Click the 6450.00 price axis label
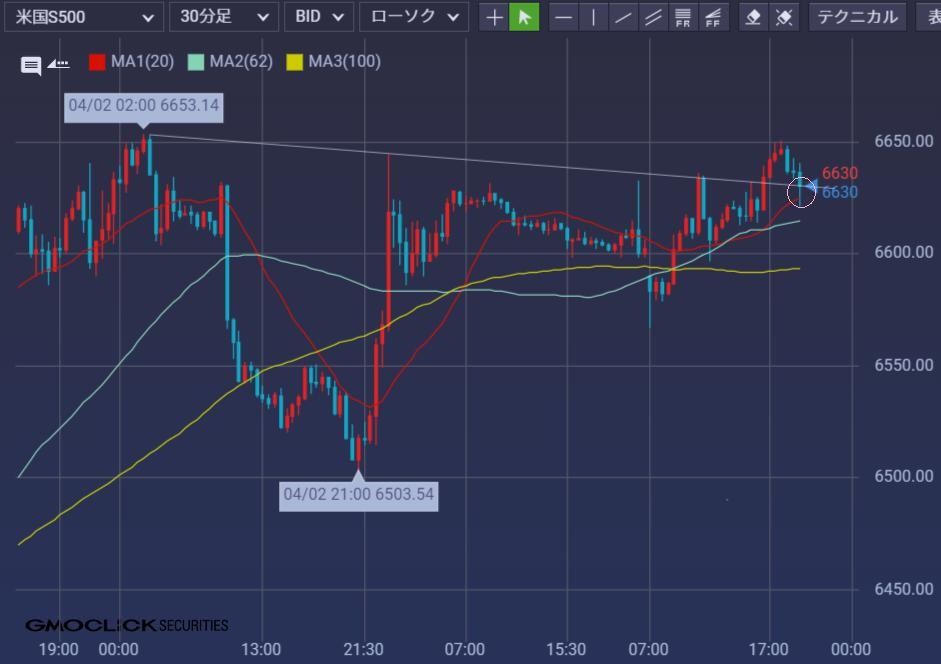The image size is (941, 664). tap(904, 589)
